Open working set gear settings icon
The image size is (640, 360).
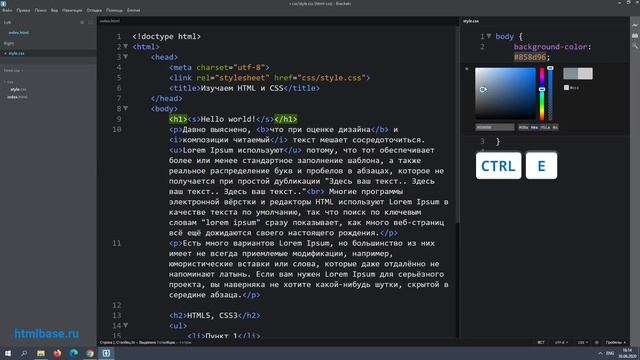click(82, 22)
